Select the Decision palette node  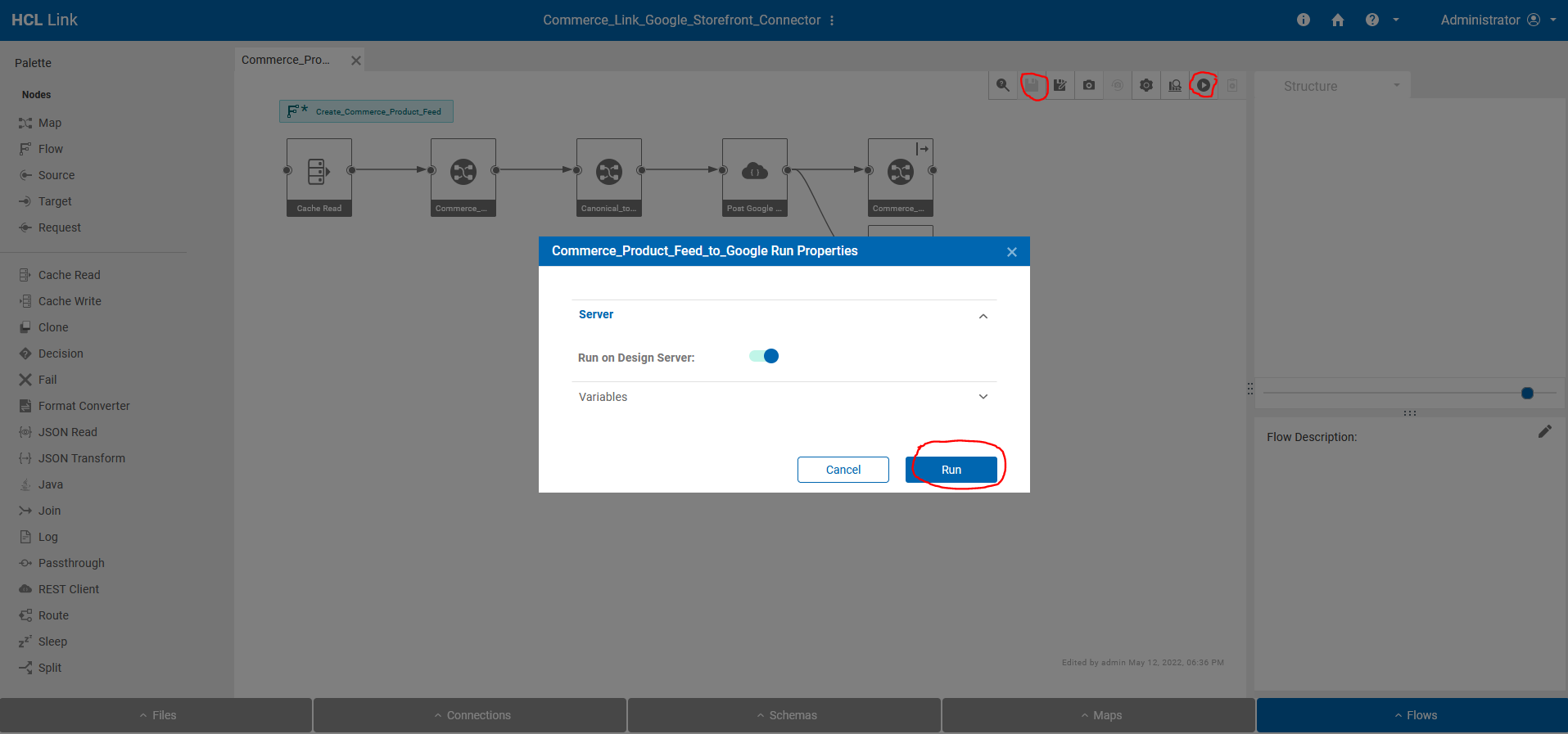coord(51,353)
